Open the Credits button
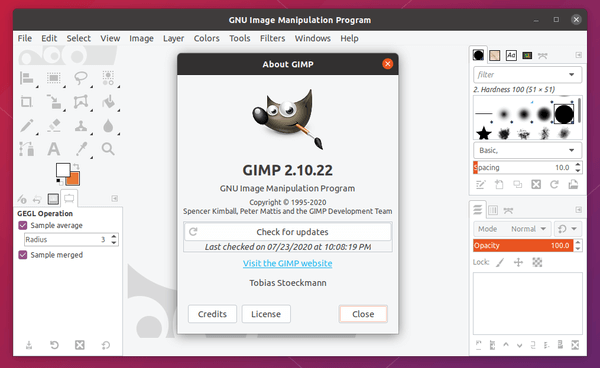The image size is (600, 368). 212,314
